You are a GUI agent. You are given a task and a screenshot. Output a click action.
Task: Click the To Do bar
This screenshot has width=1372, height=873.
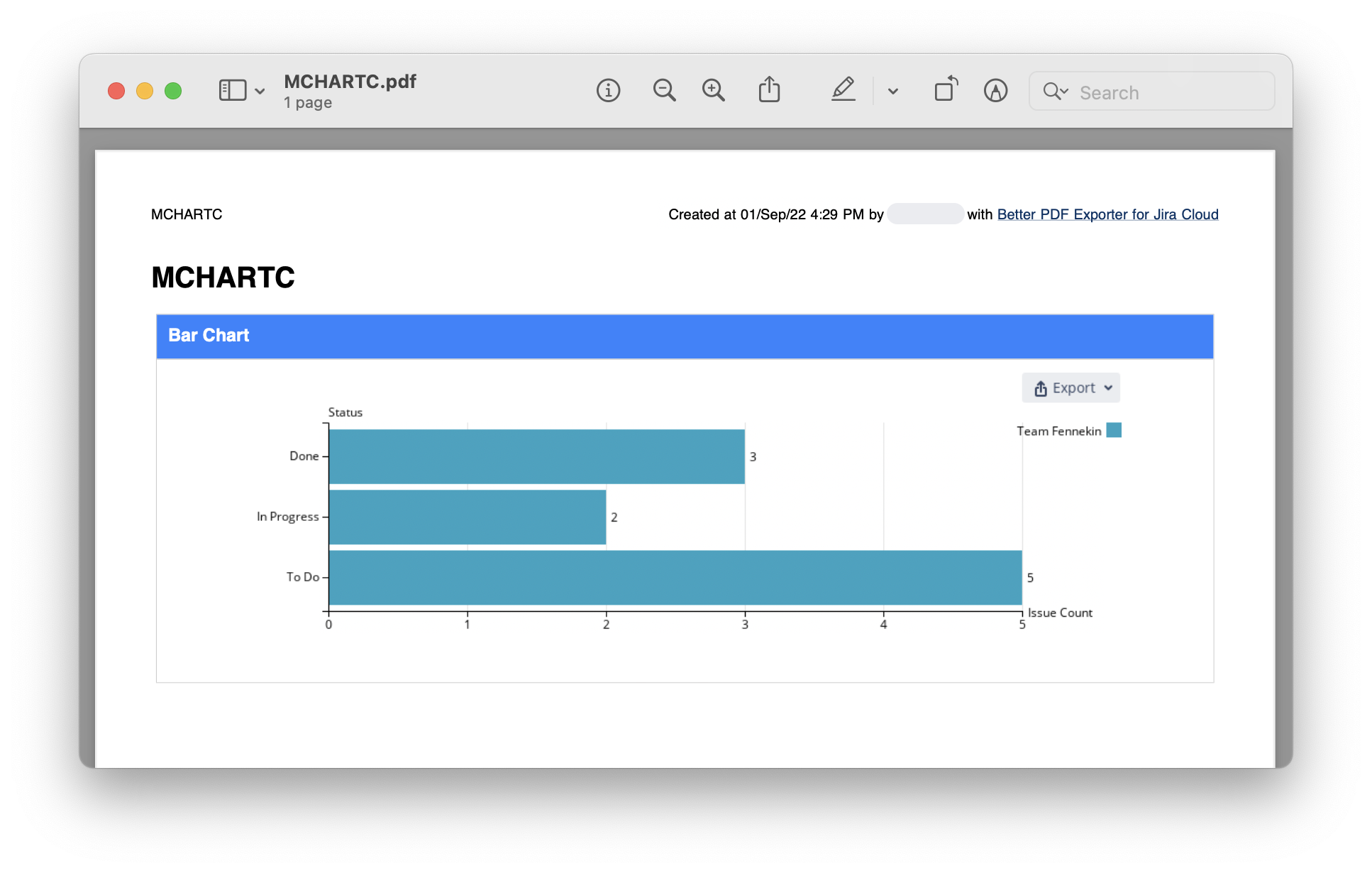click(675, 577)
